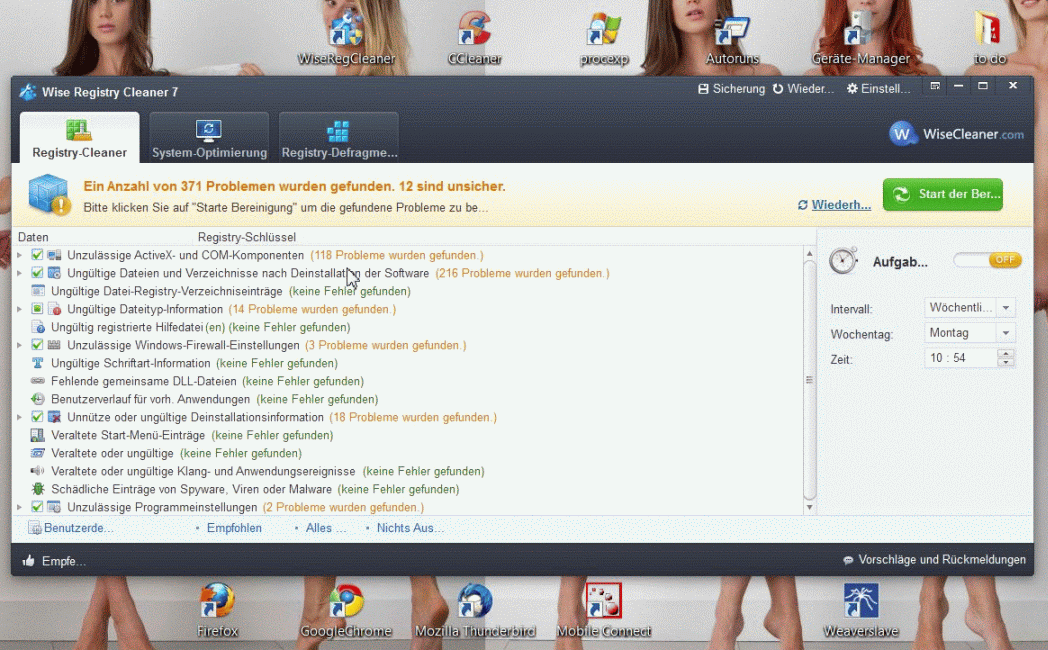Open the Mozilla Thunderbird desktop icon
The height and width of the screenshot is (650, 1048).
click(475, 610)
